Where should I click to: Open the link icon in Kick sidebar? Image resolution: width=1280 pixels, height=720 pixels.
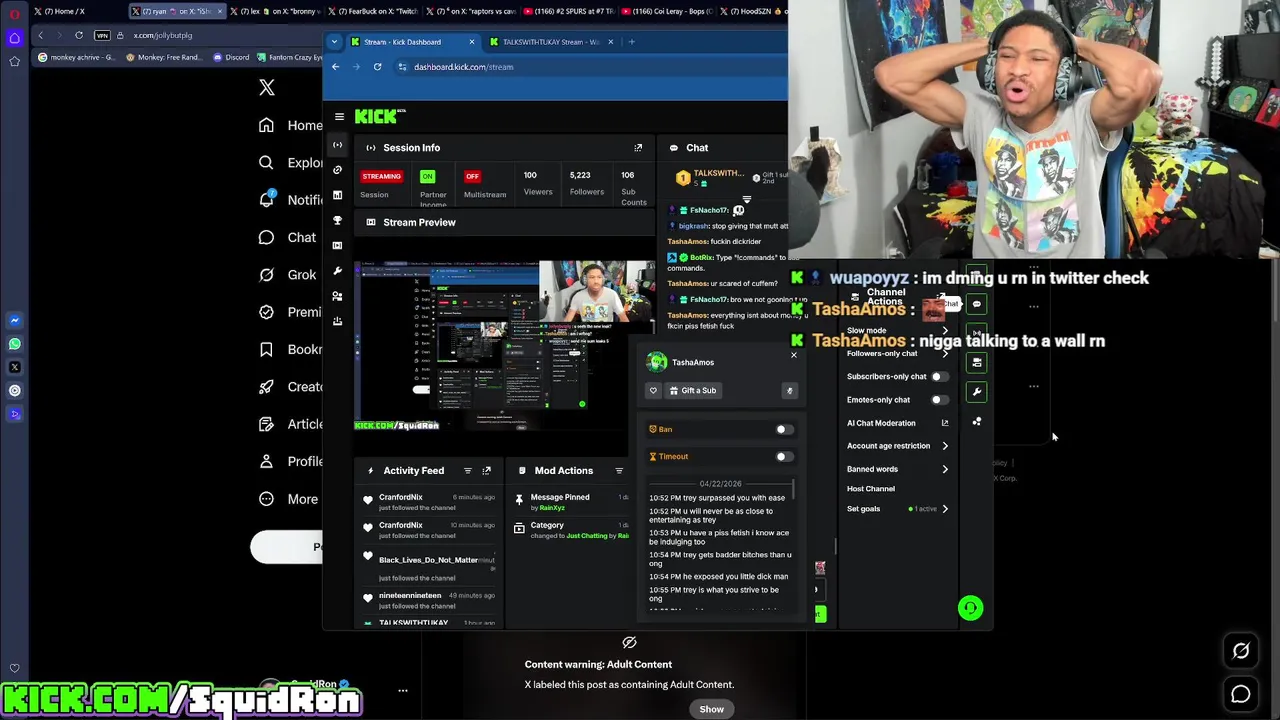click(337, 170)
